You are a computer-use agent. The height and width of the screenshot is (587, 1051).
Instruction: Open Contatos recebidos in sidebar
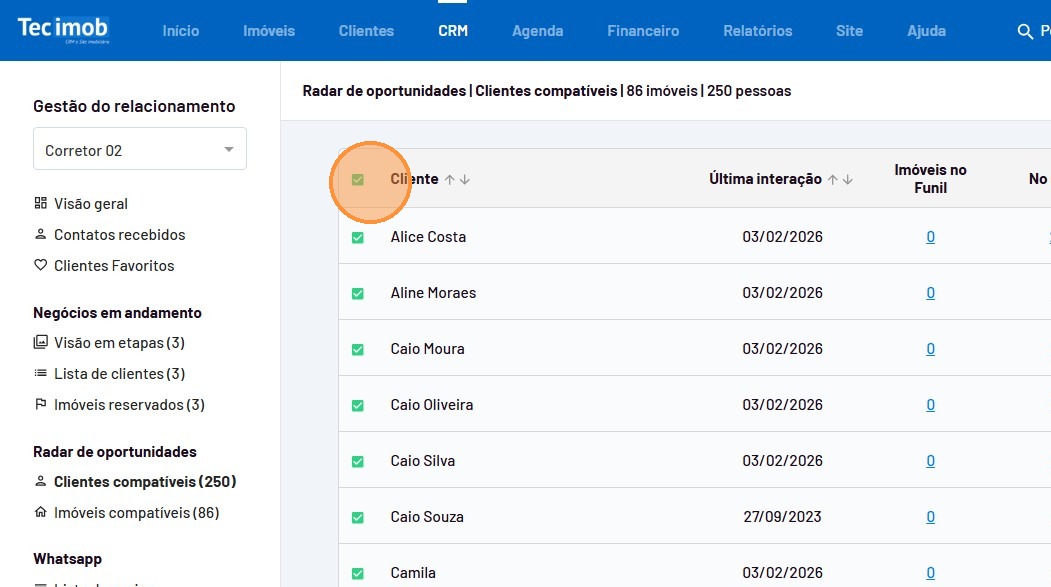coord(119,235)
